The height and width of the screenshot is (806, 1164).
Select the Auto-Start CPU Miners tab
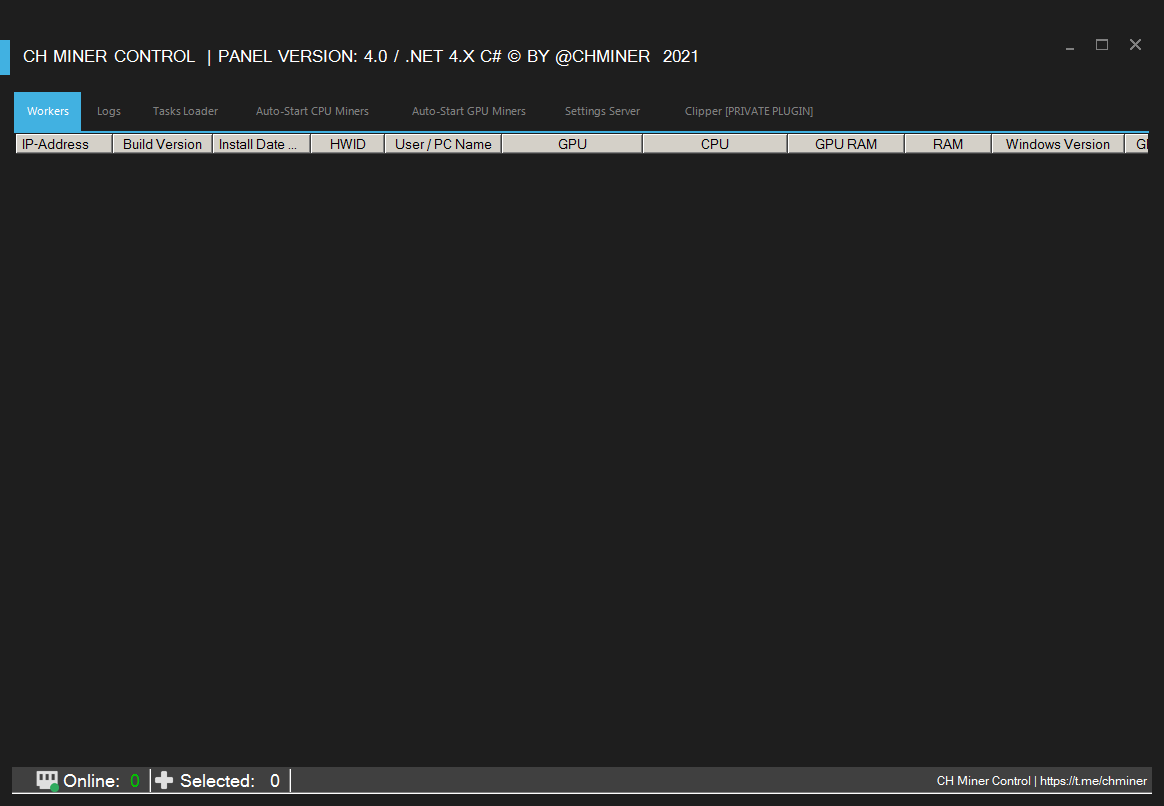click(312, 111)
